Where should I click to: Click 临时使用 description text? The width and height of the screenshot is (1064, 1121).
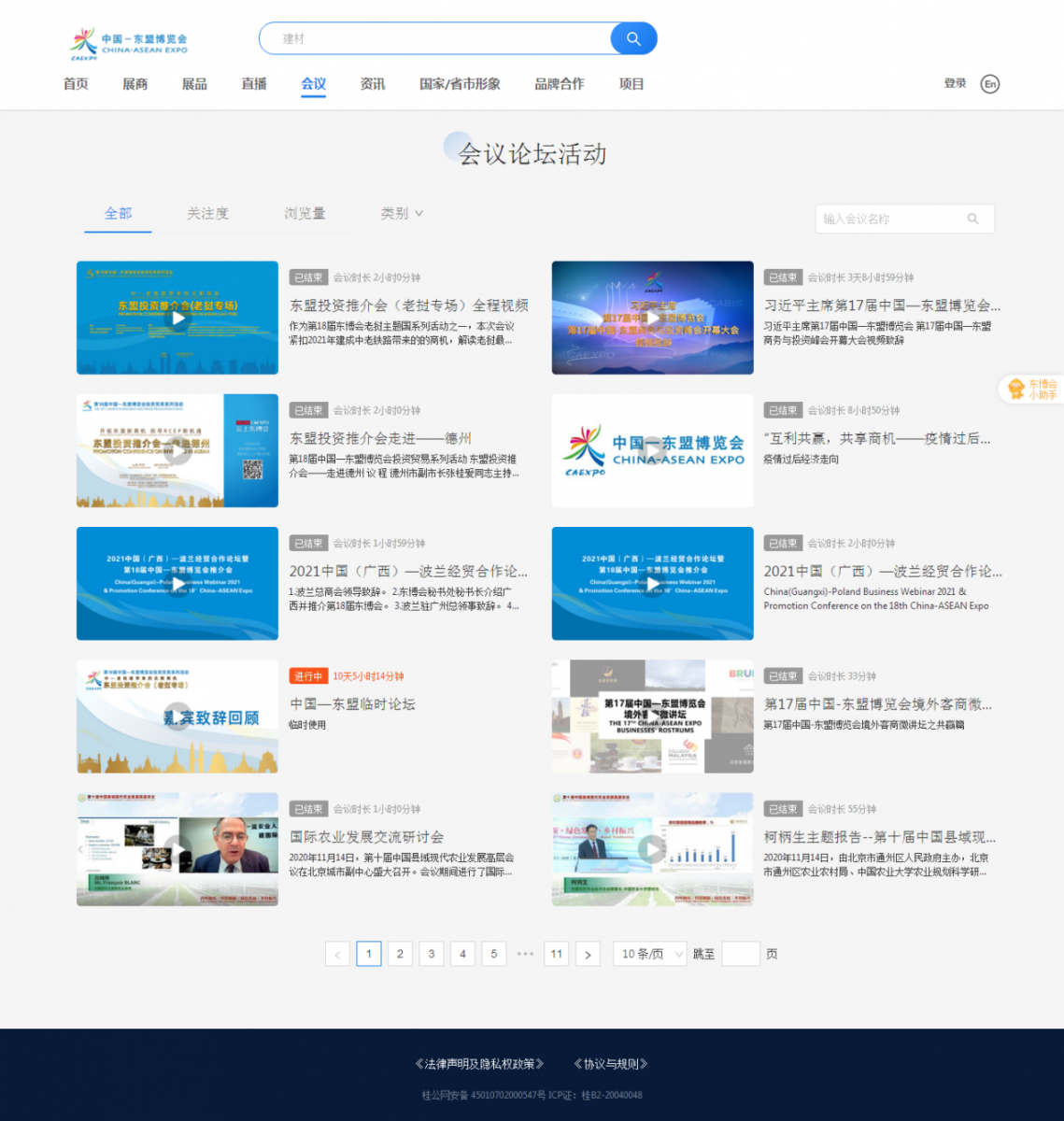[307, 725]
